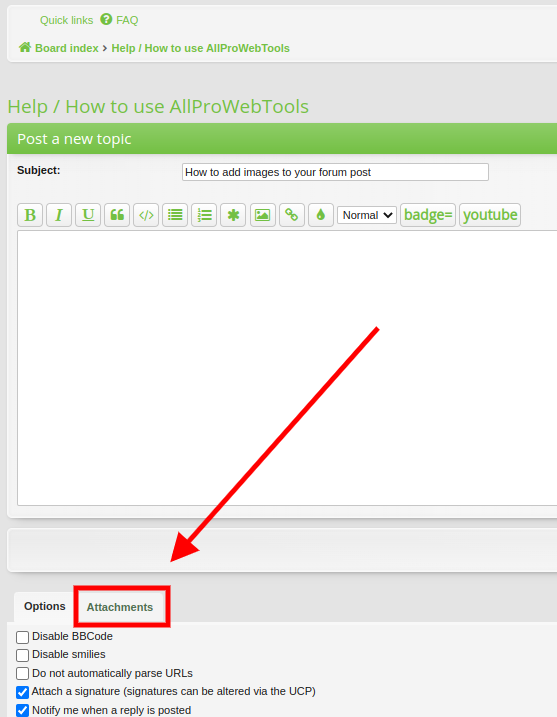The image size is (557, 717).
Task: Click the FAQ question mark icon
Action: [x=106, y=19]
